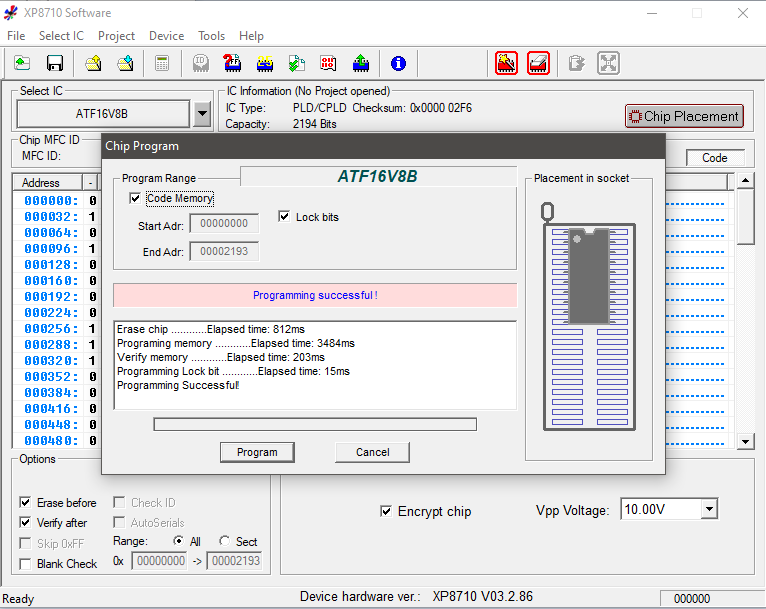Open the Select IC menu

tap(61, 36)
